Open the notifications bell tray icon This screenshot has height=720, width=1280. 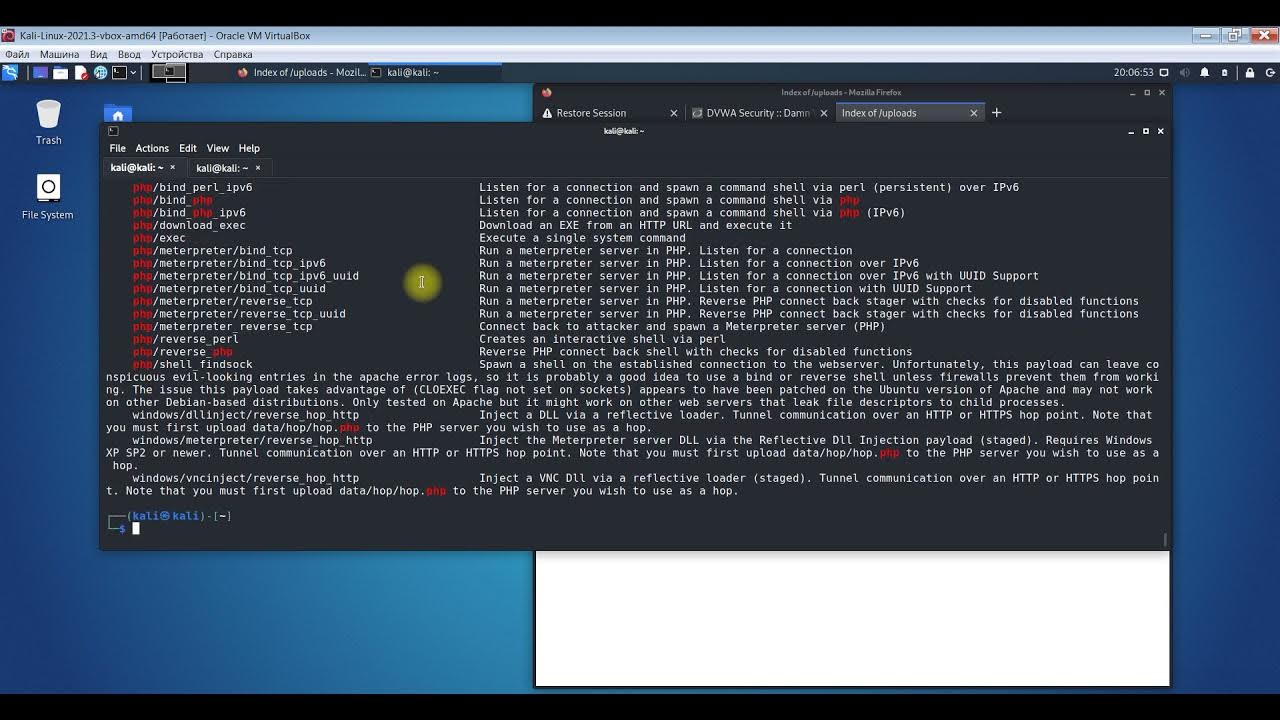(x=1204, y=72)
